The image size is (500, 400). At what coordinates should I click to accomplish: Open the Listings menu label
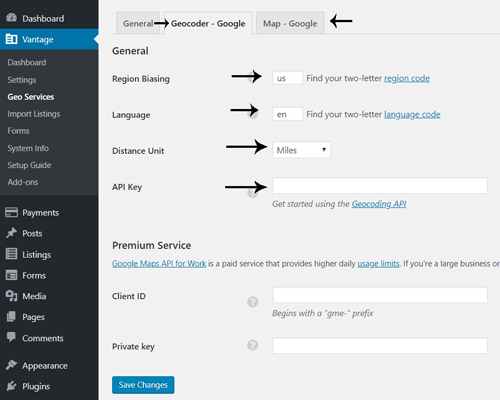[x=37, y=255]
